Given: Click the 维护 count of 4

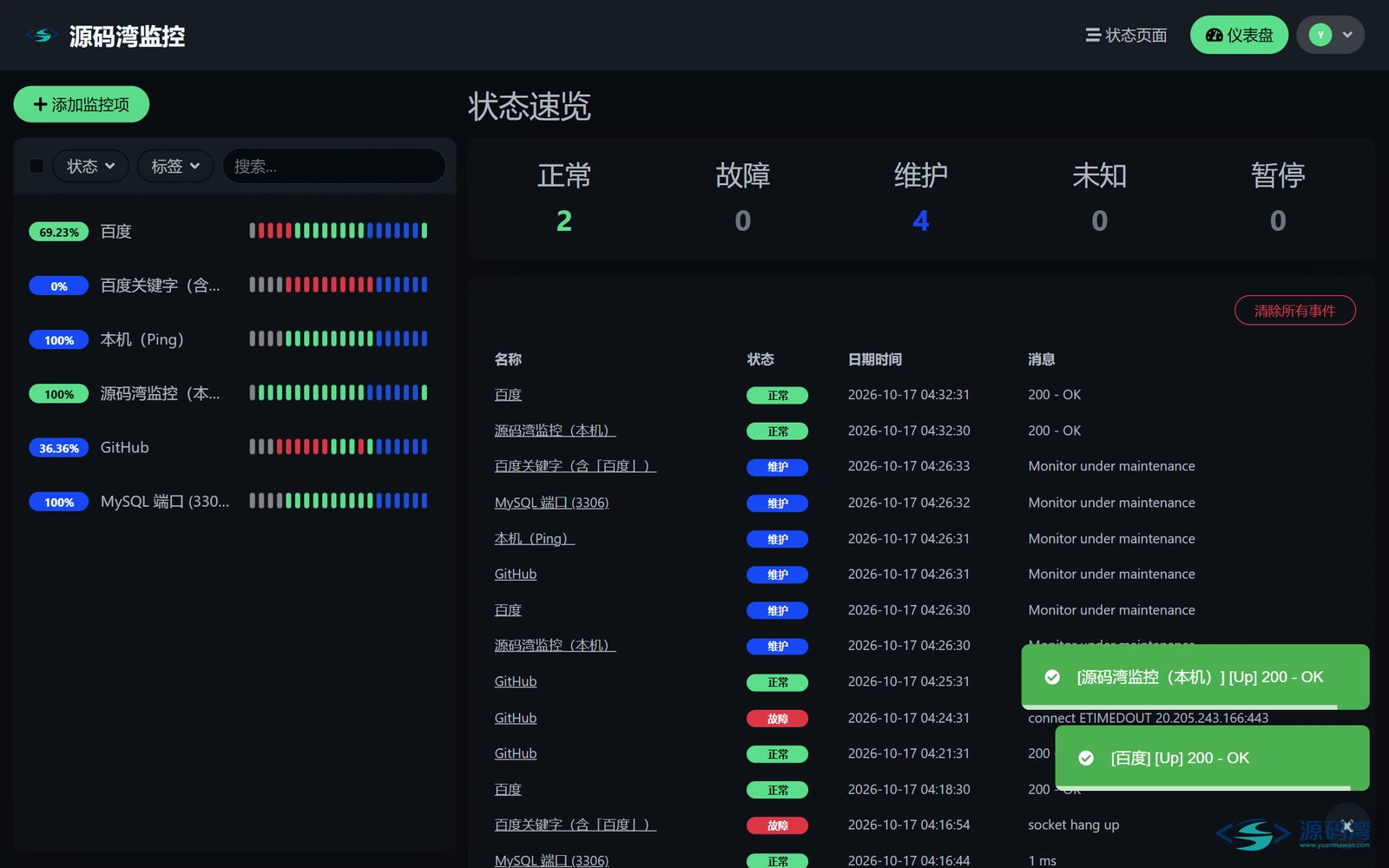Looking at the screenshot, I should [921, 220].
